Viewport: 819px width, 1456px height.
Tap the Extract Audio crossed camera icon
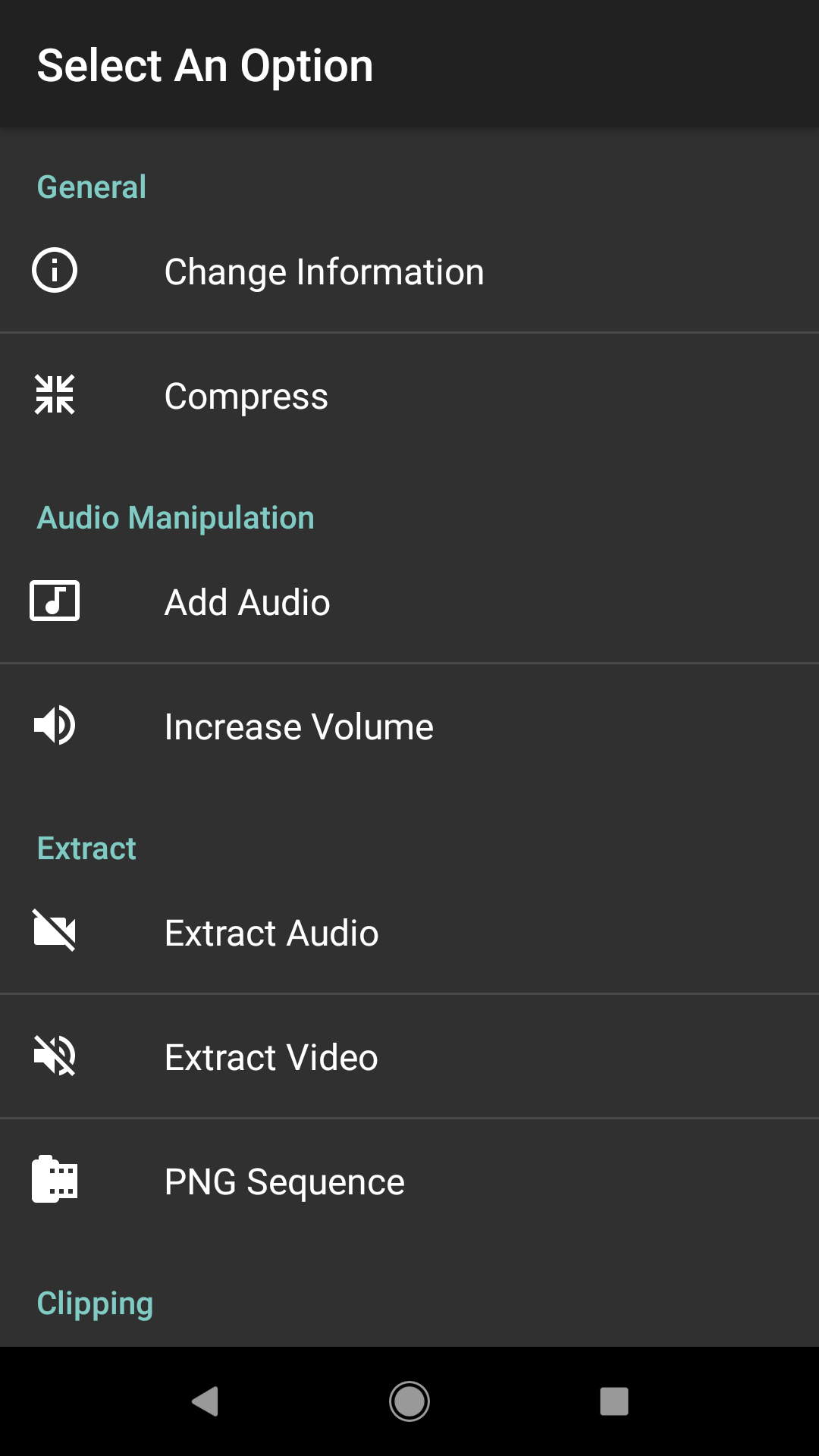pos(55,930)
